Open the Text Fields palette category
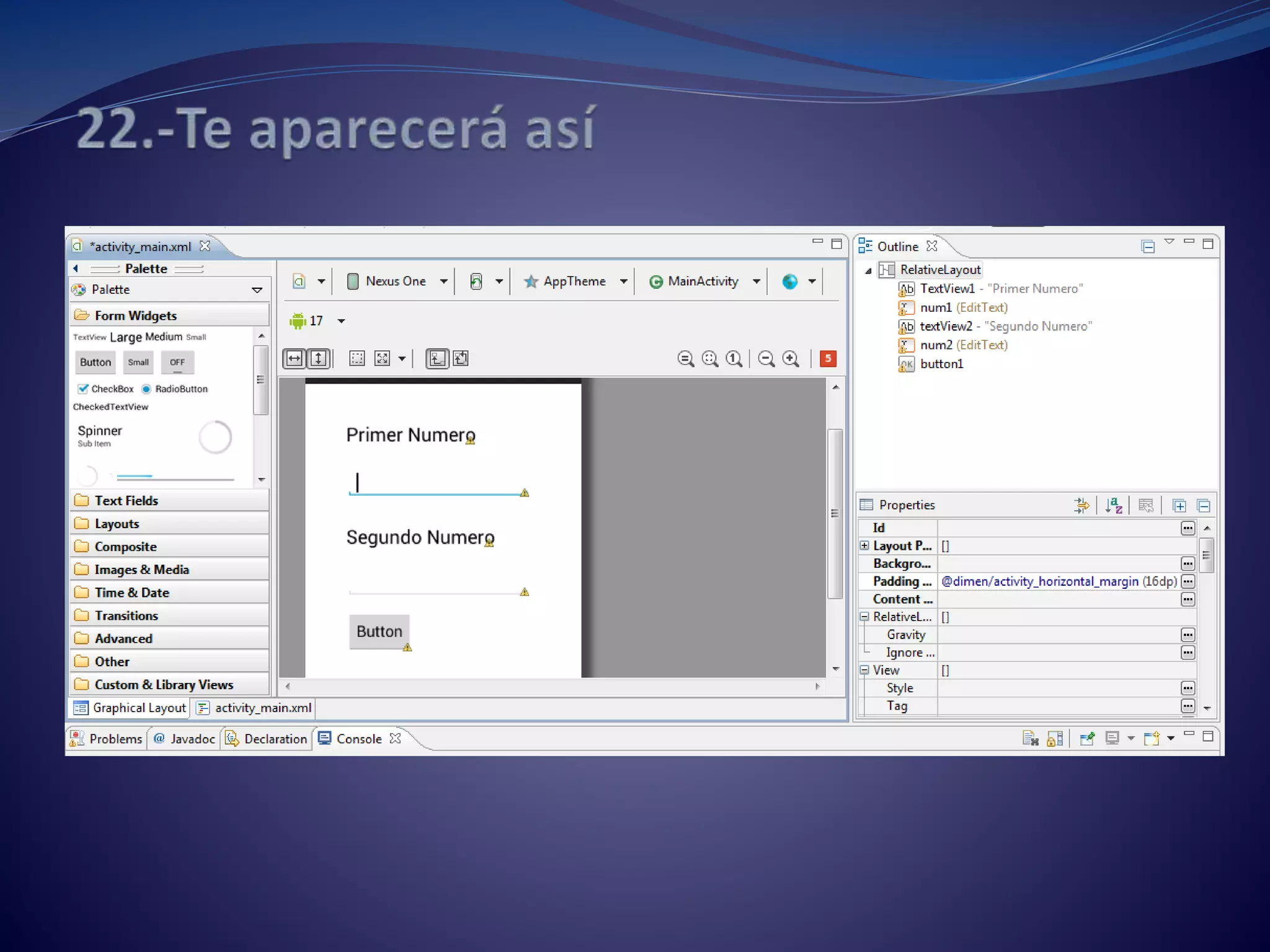 [x=126, y=501]
